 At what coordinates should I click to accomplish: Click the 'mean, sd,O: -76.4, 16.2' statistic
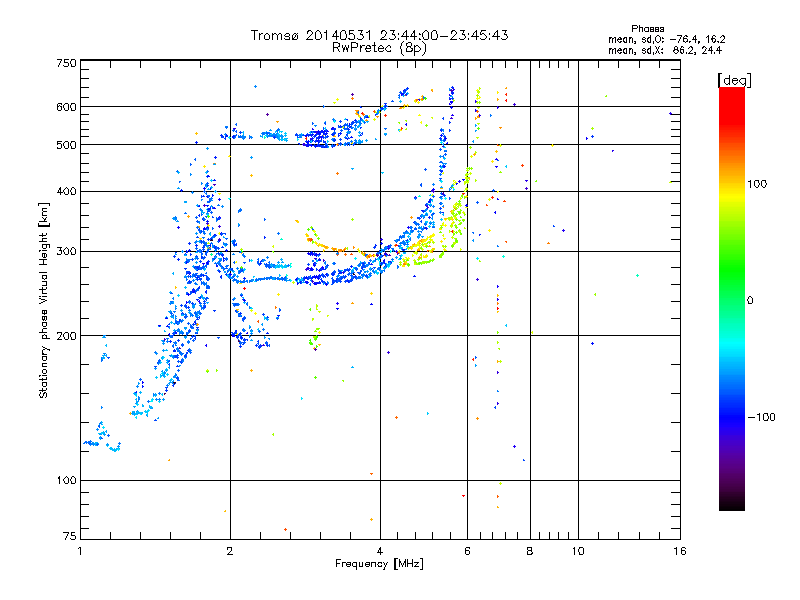(666, 39)
